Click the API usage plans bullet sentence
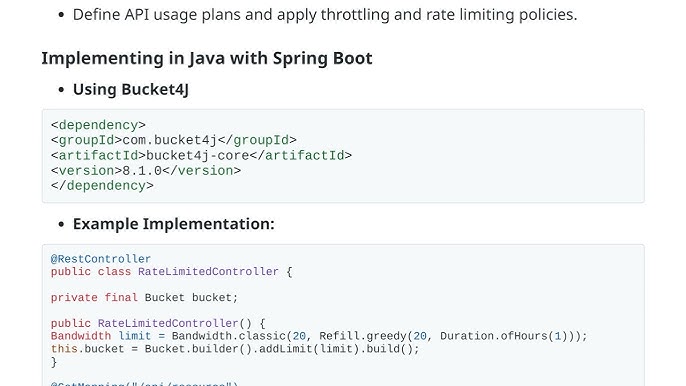Screen dimensions: 686x386 (x=325, y=14)
